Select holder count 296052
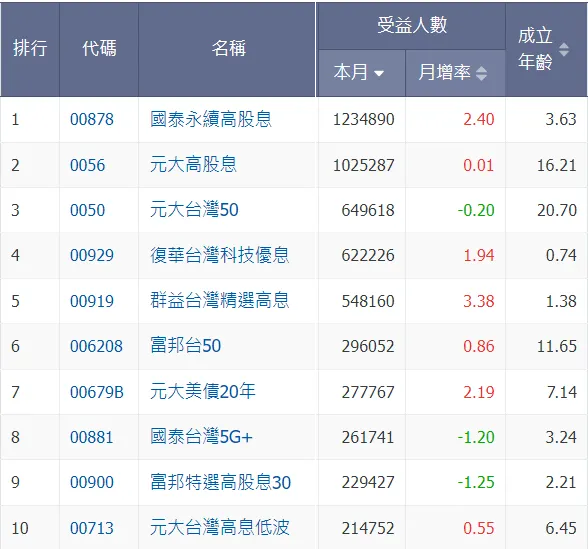Screen dimensions: 588x549 point(368,346)
